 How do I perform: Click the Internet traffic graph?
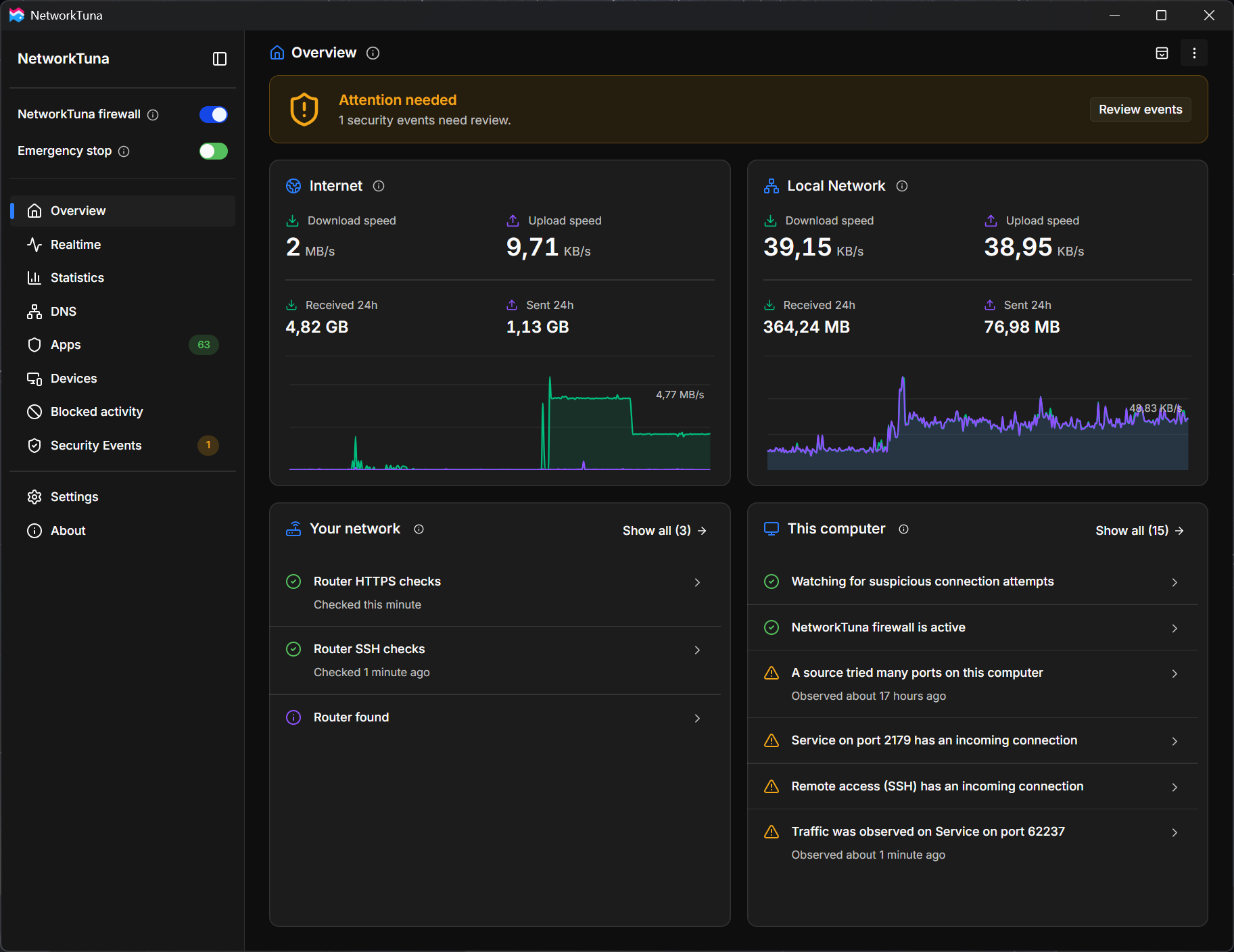pyautogui.click(x=500, y=423)
